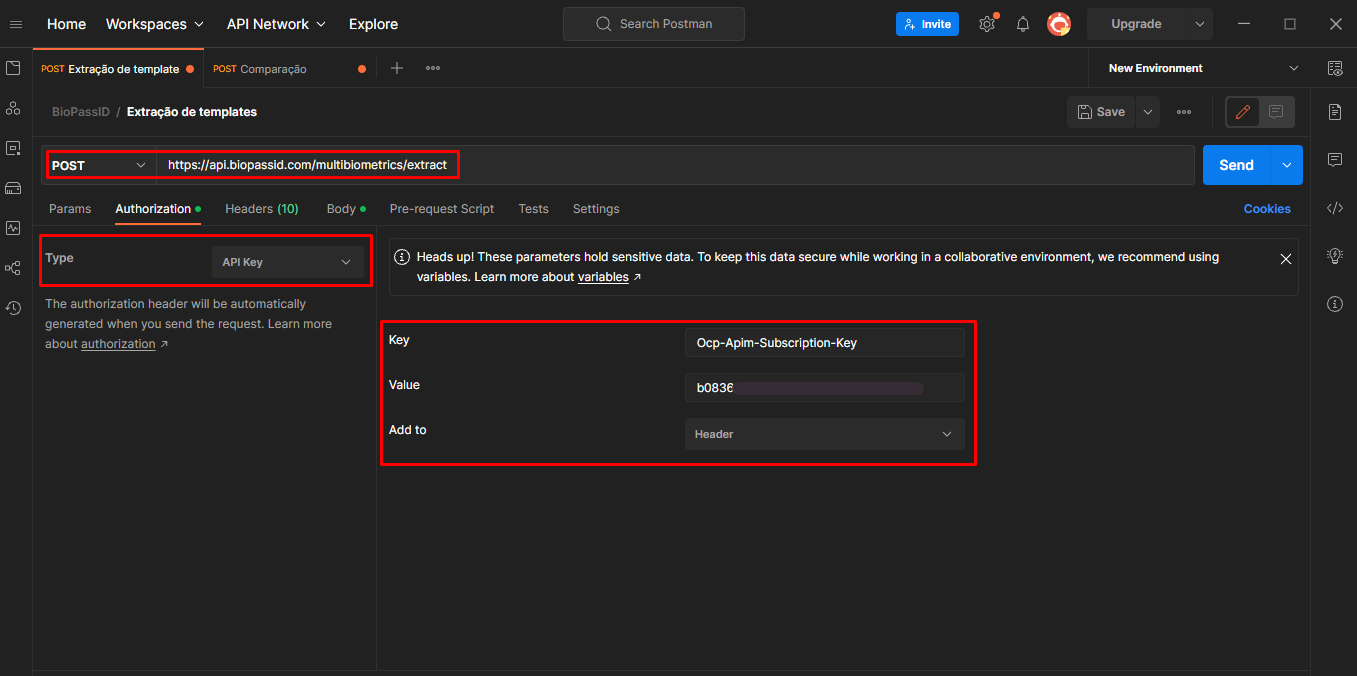1357x676 pixels.
Task: Open the Upgrade dropdown arrow
Action: 1200,24
